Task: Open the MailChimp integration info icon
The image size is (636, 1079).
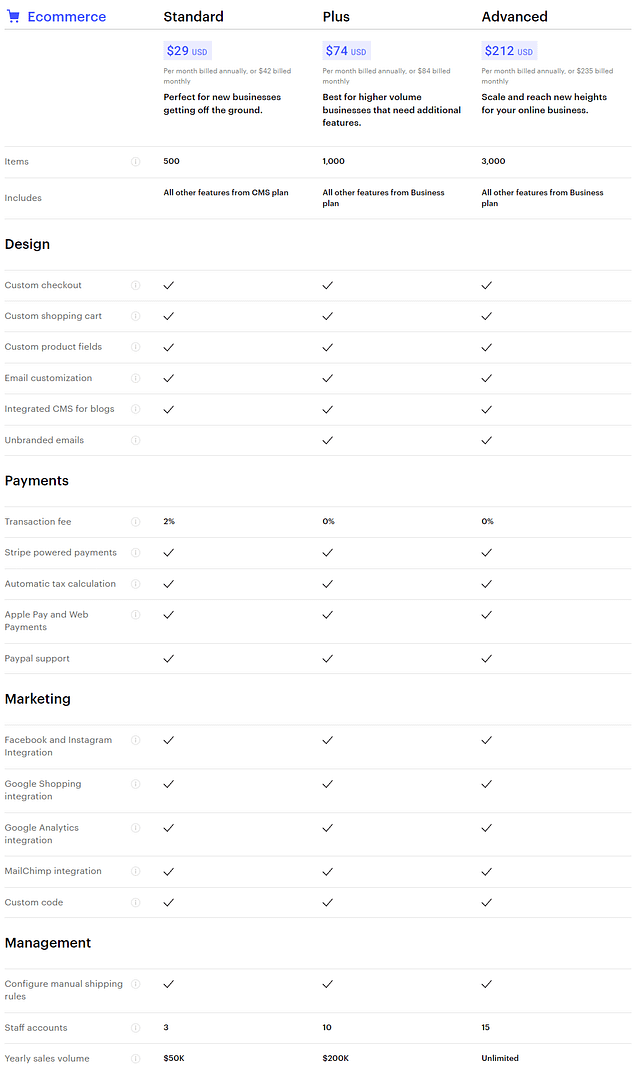Action: point(136,871)
